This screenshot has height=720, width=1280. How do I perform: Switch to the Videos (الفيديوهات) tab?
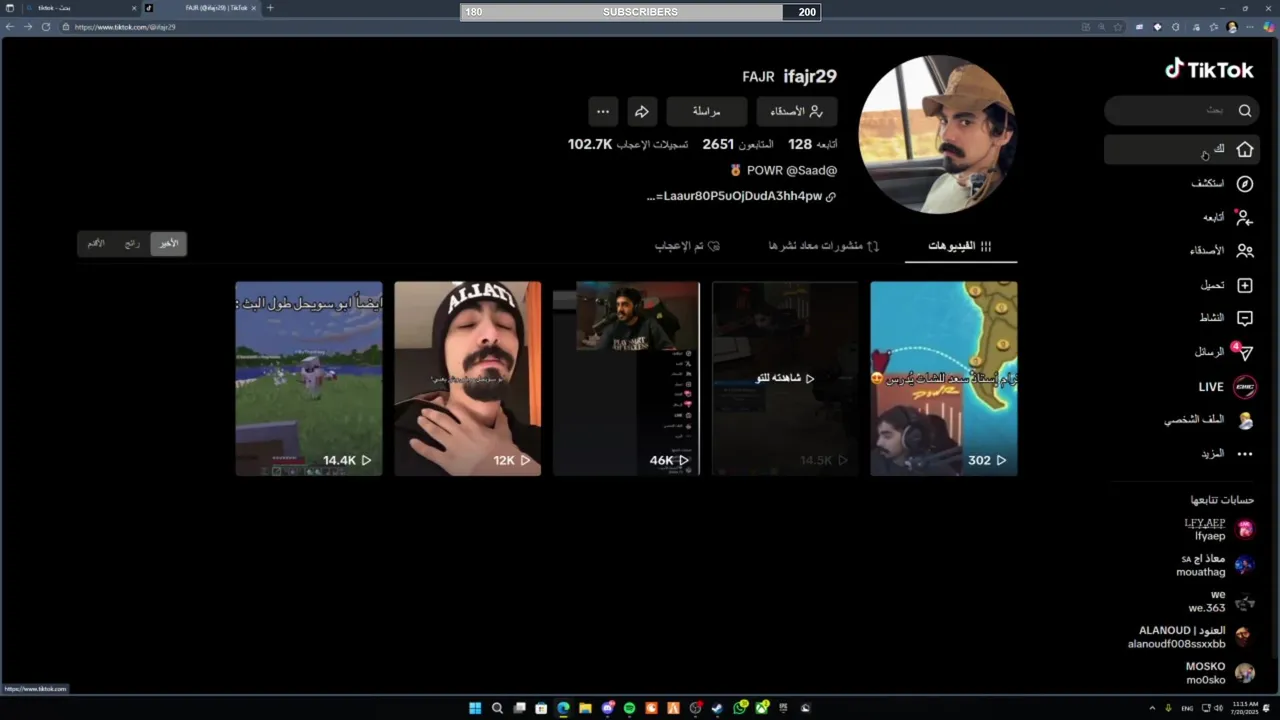(960, 246)
